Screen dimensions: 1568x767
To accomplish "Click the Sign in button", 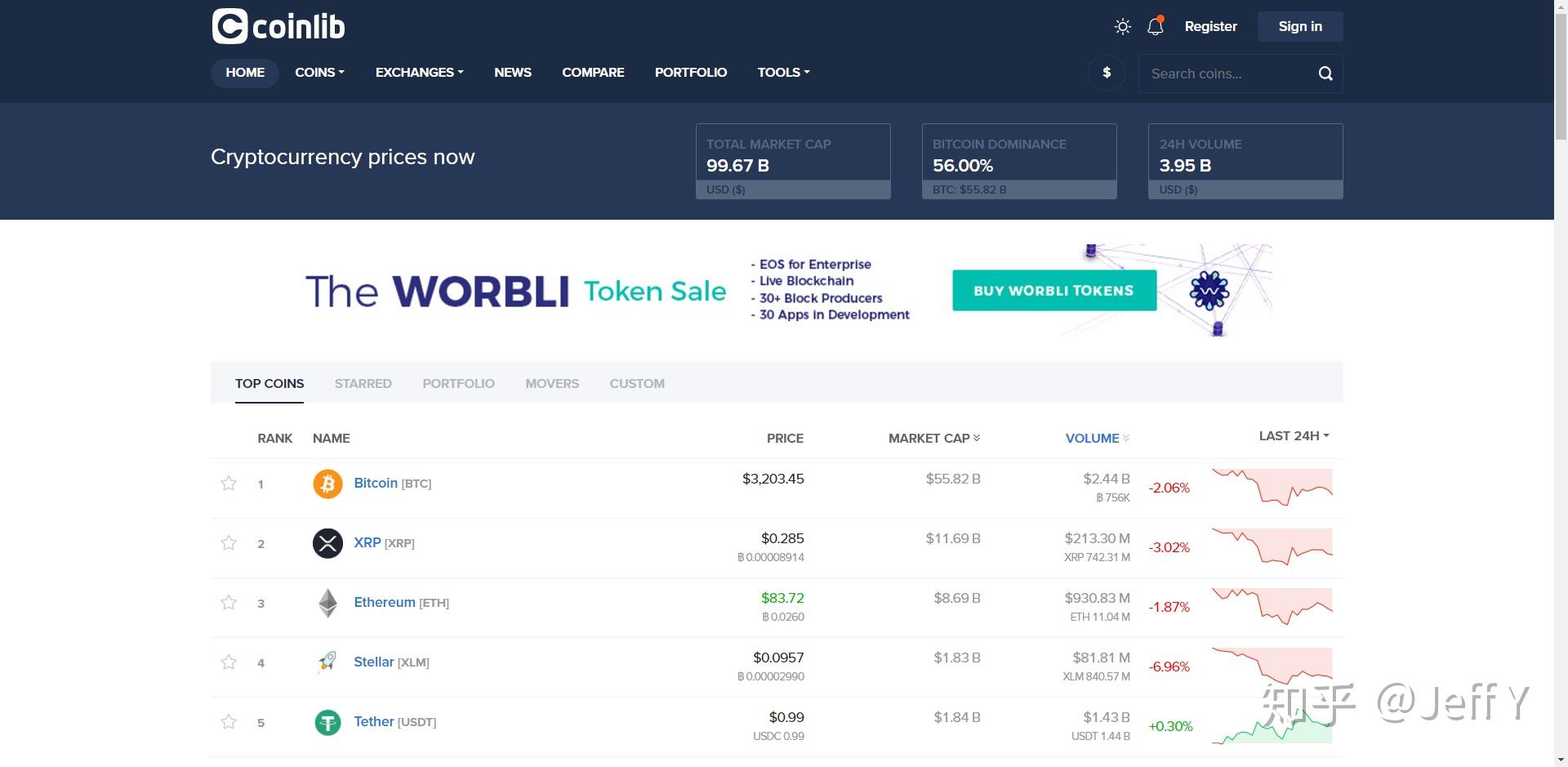I will [1300, 27].
